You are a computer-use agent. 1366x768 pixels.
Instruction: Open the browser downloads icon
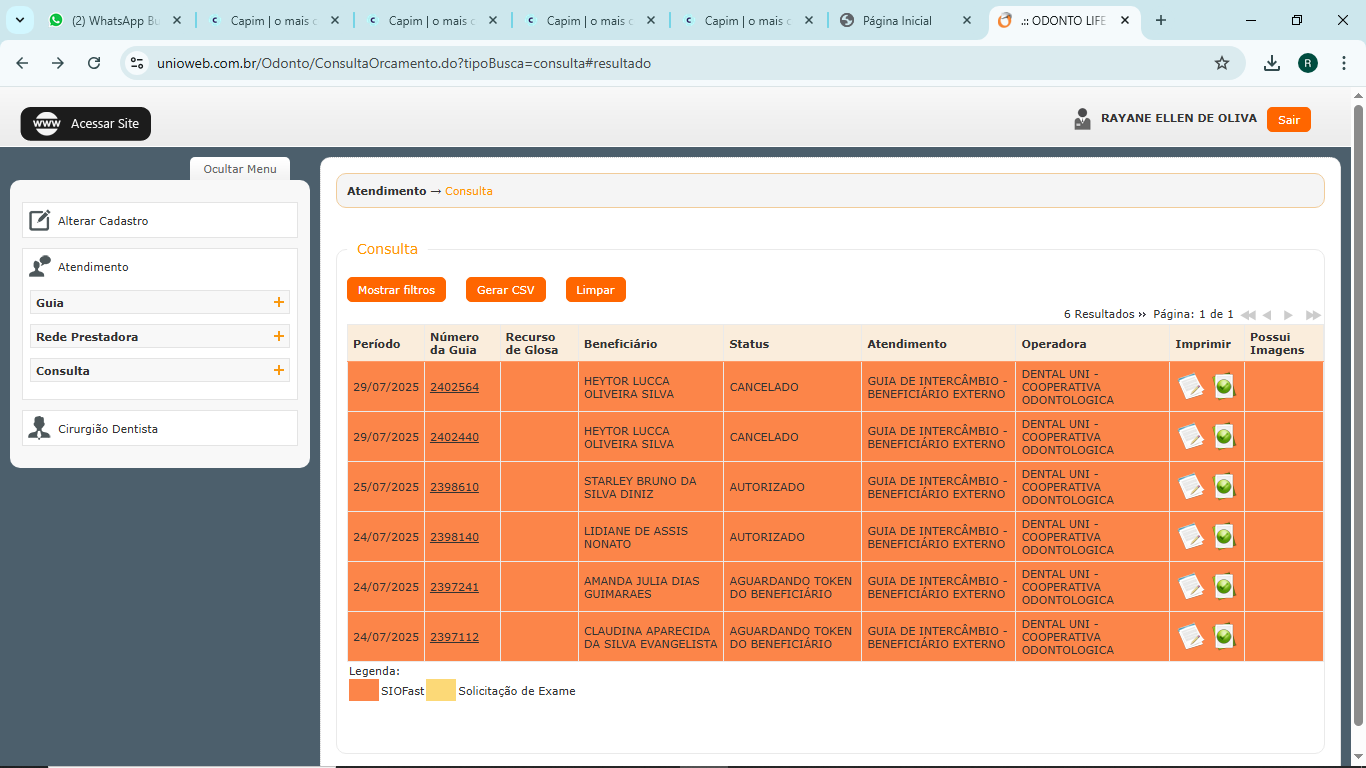pyautogui.click(x=1271, y=63)
